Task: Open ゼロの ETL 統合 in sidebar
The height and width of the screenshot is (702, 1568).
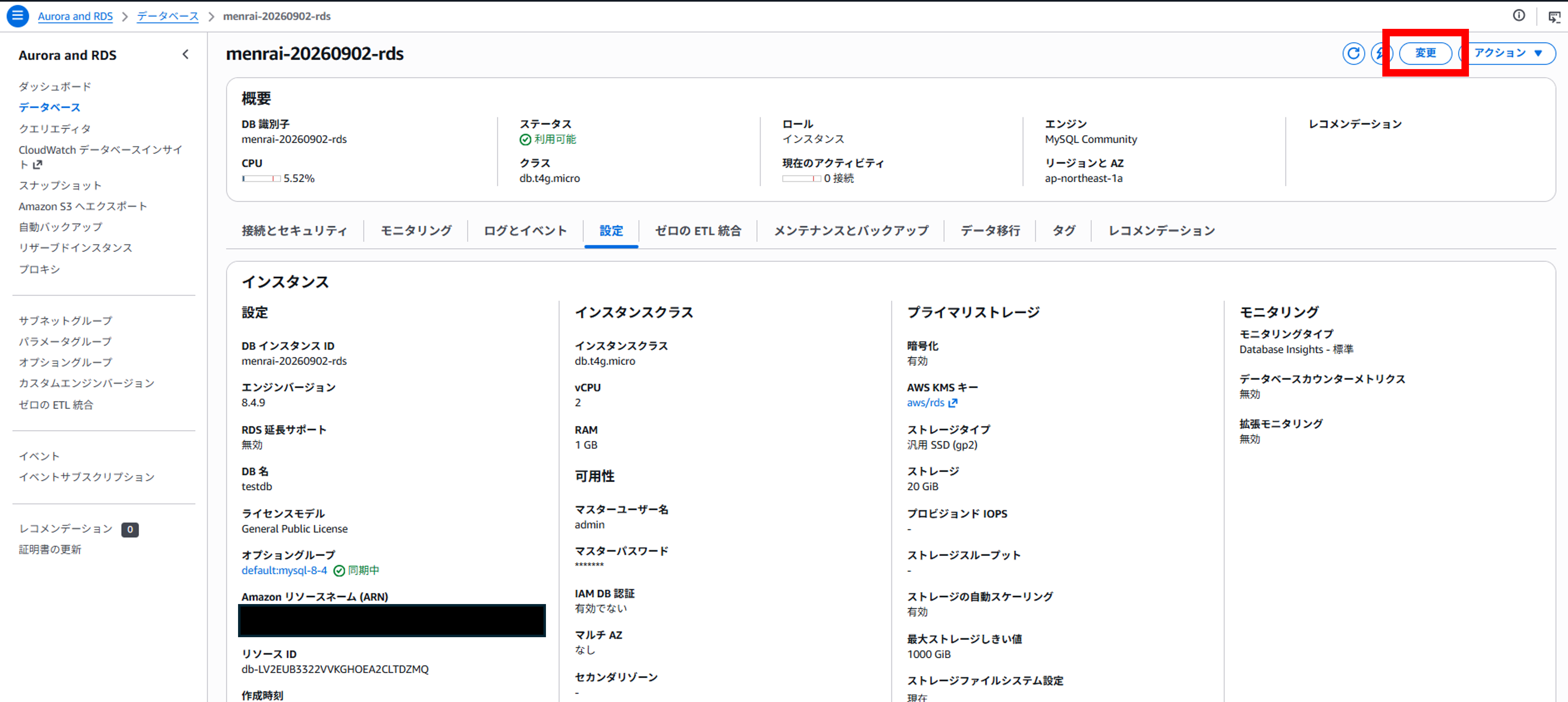Action: click(56, 405)
